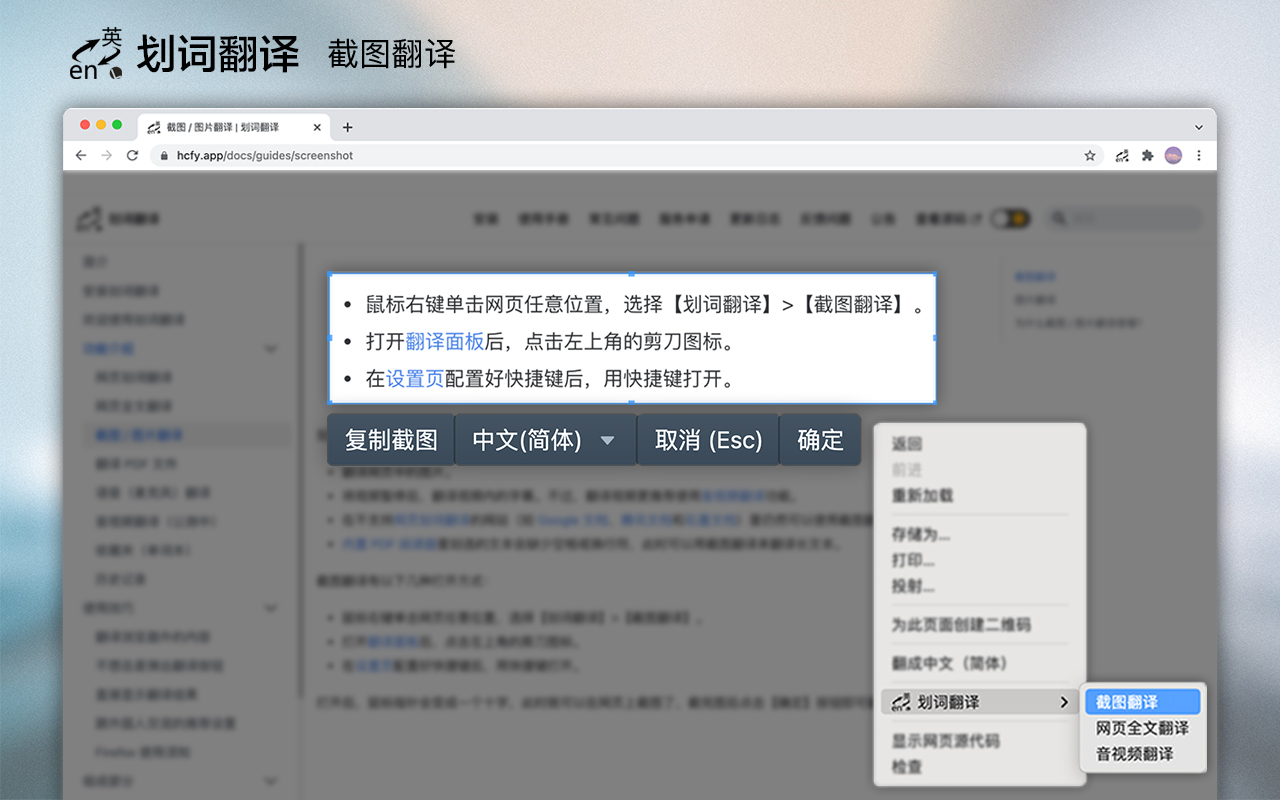Click the 复制截图 button
Screen dimensions: 1280x800
tap(390, 439)
